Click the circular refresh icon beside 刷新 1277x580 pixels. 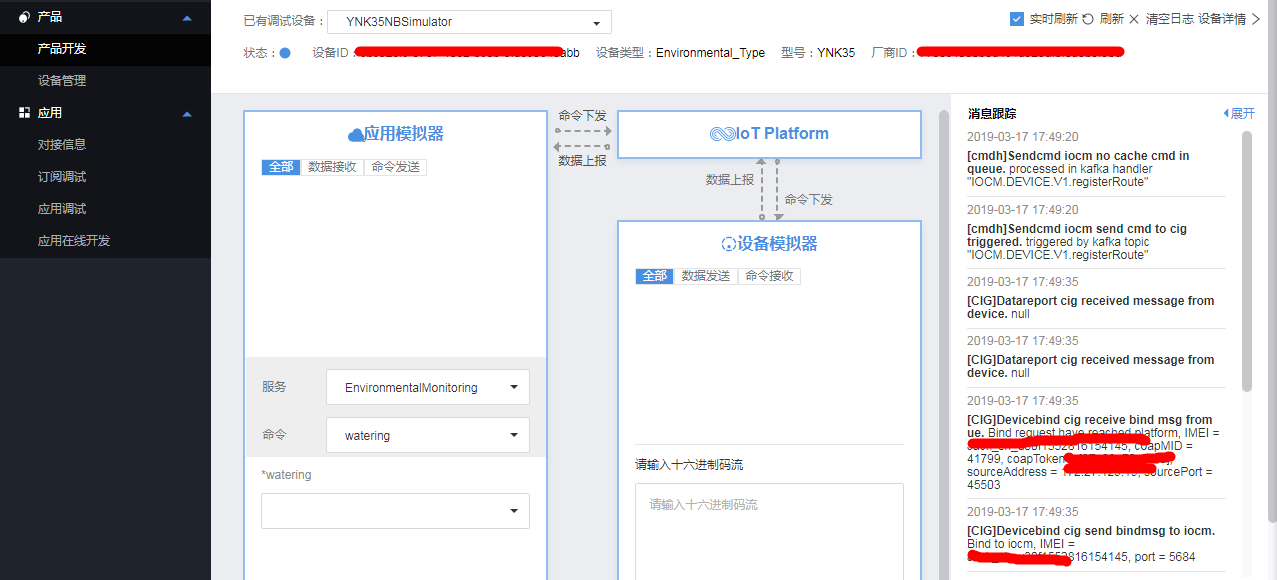point(1088,19)
